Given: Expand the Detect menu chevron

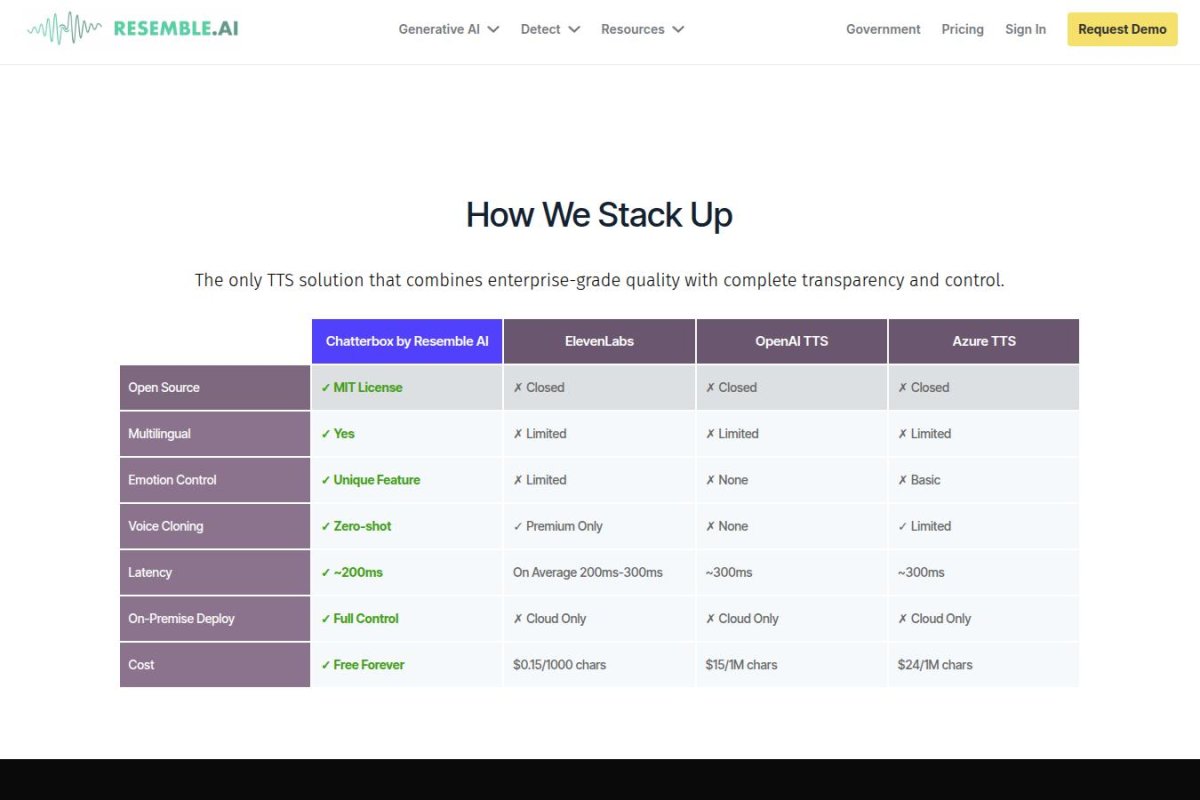Looking at the screenshot, I should tap(573, 30).
